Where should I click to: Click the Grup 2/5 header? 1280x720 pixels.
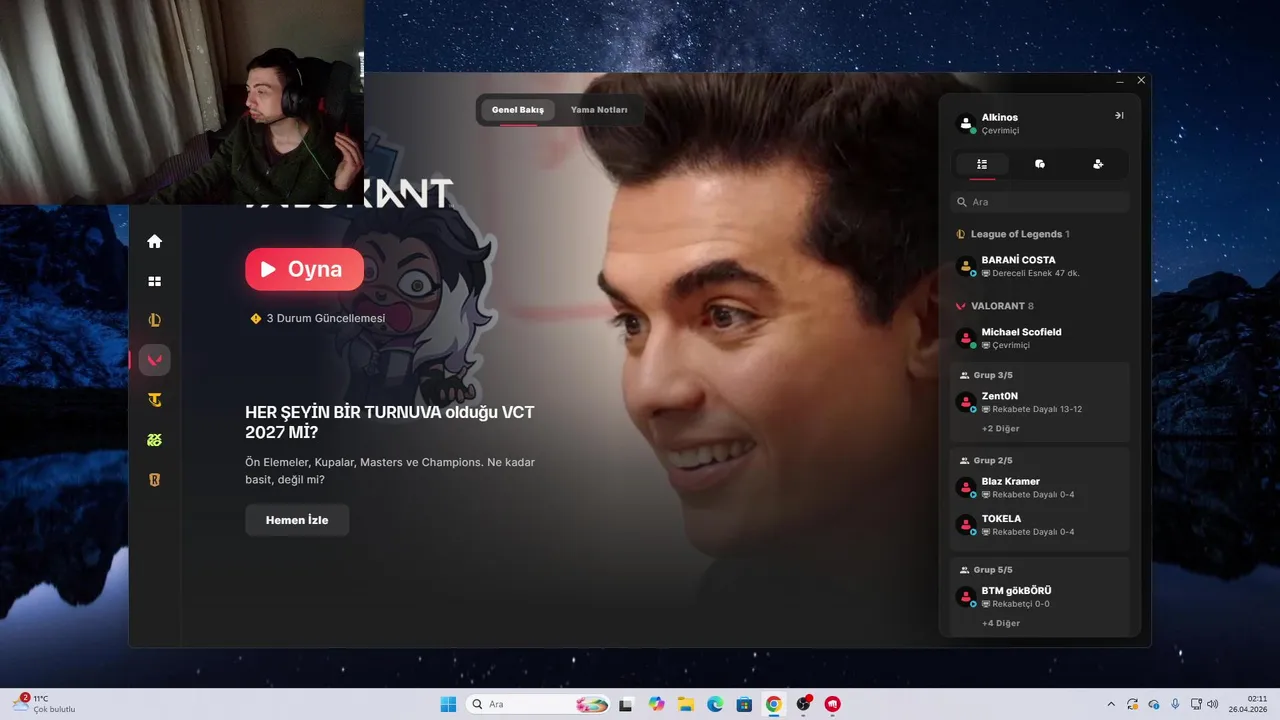(x=986, y=461)
